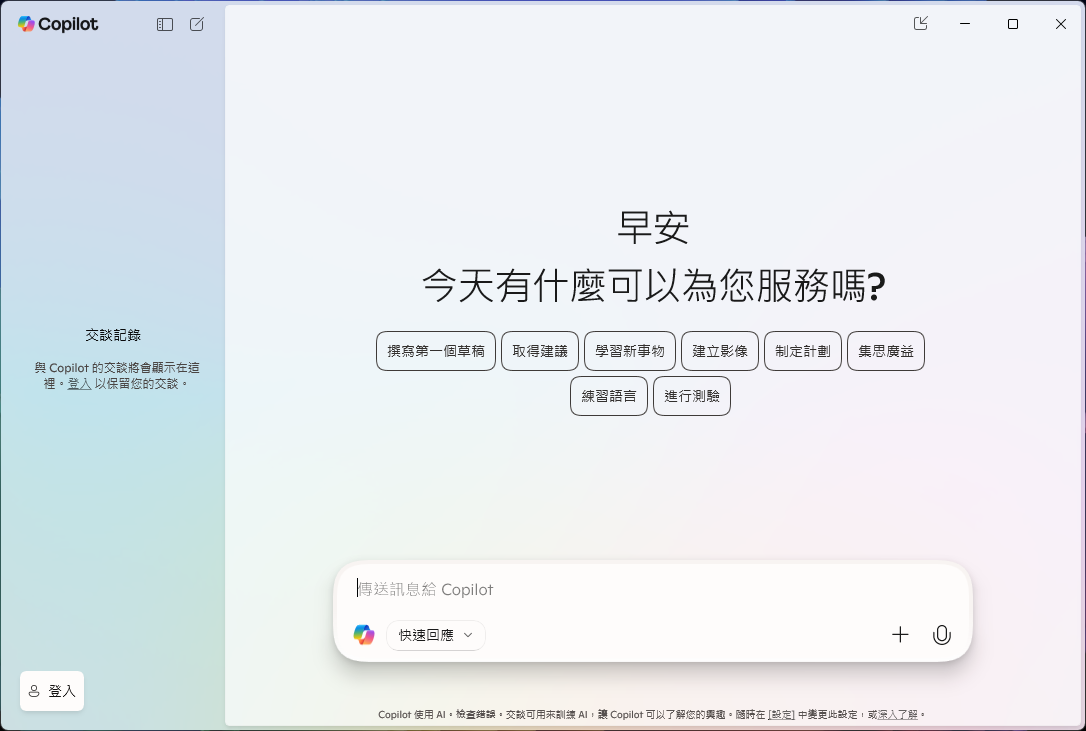
Task: Click the Copilot logo in sidebar header
Action: (x=58, y=24)
